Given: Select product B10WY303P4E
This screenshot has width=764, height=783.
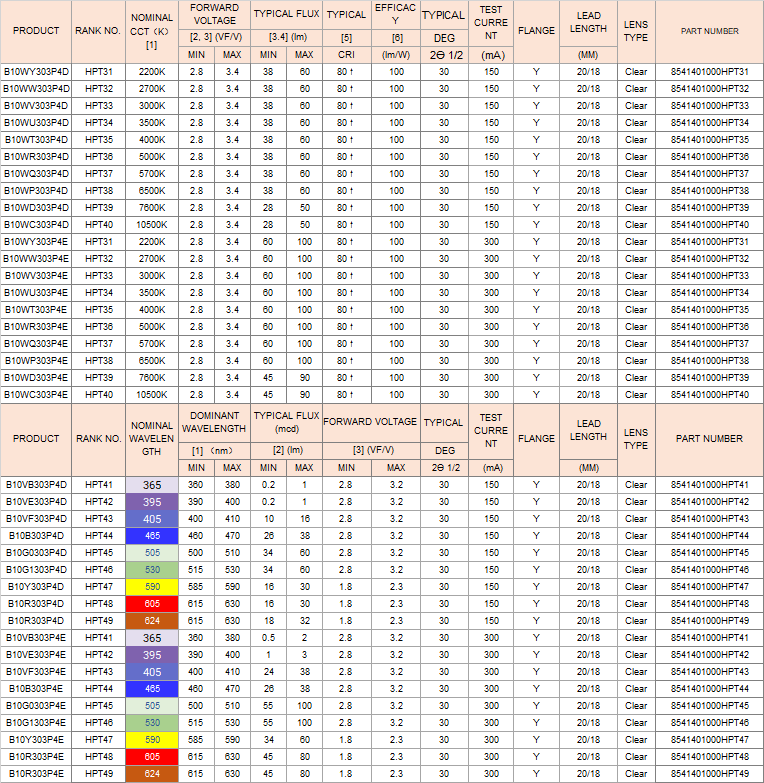Looking at the screenshot, I should pos(36,242).
